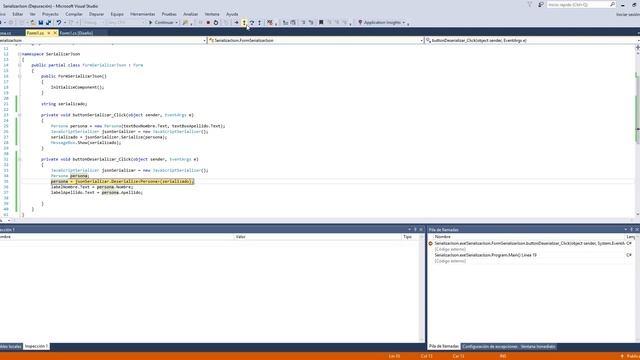Collapse the FormSerializarJson constructor block
Viewport: 640px width, 360px height.
click(19, 76)
